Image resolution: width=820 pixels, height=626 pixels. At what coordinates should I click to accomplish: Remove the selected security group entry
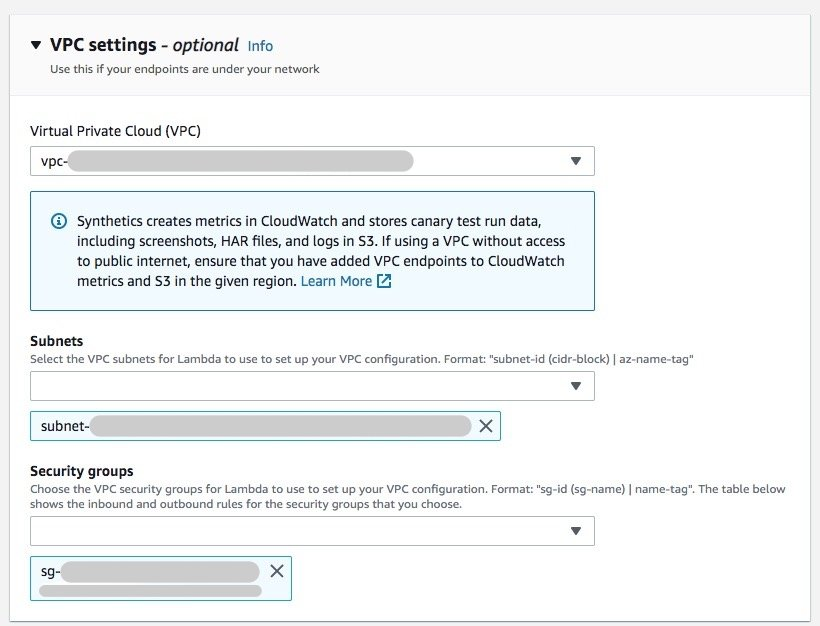click(277, 572)
